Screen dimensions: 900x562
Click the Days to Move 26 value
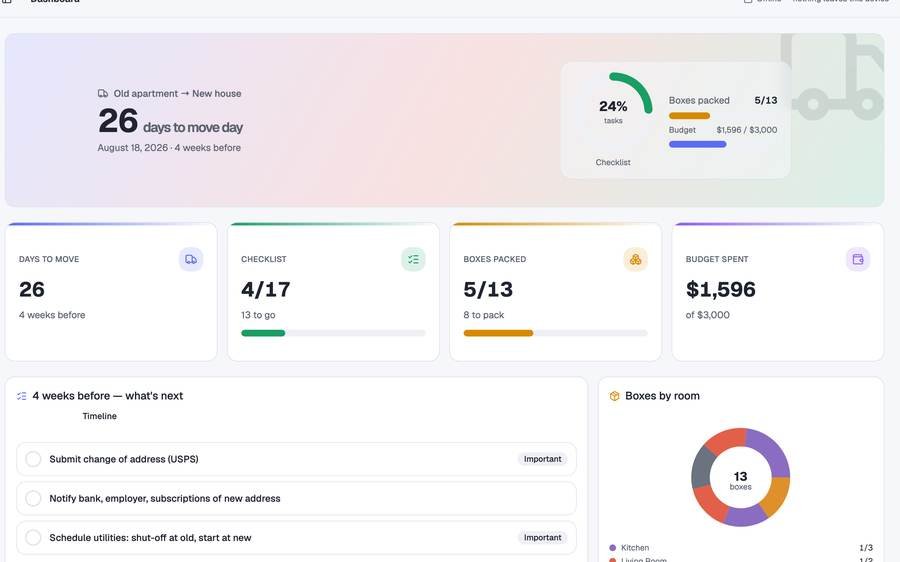[x=32, y=289]
